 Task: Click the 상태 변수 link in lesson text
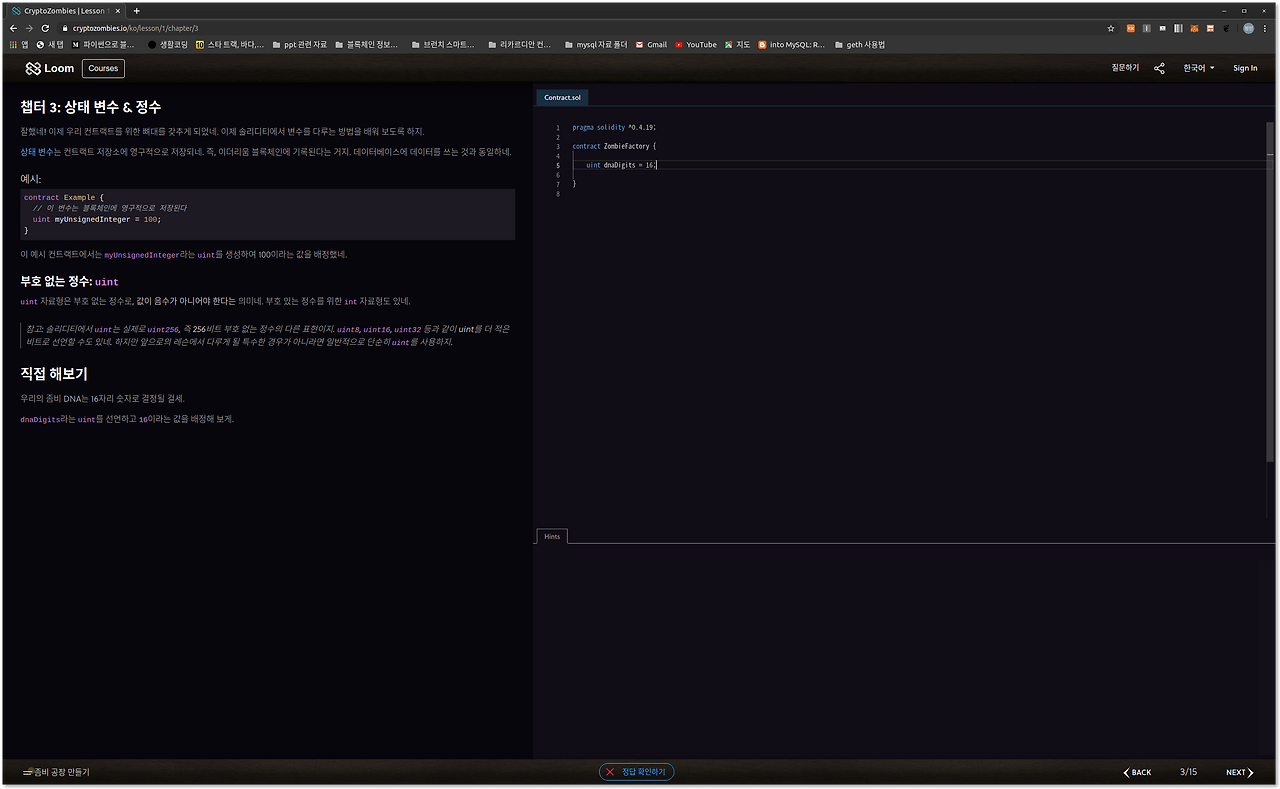coord(35,152)
